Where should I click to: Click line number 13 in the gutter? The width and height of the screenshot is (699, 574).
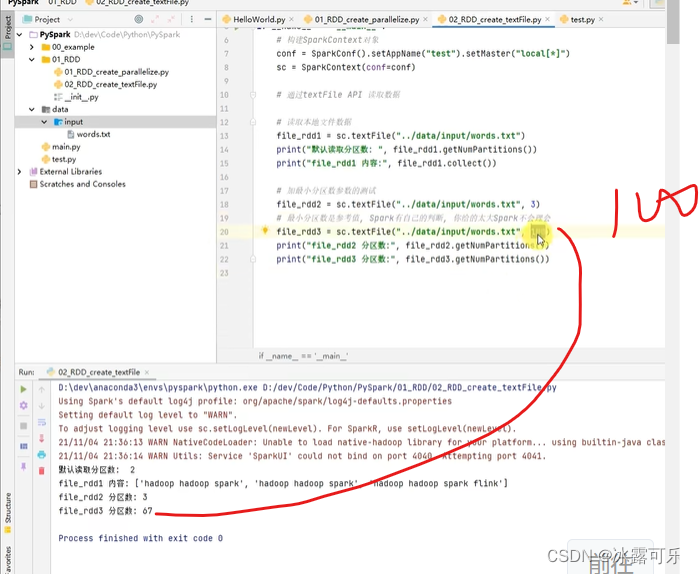click(x=224, y=136)
